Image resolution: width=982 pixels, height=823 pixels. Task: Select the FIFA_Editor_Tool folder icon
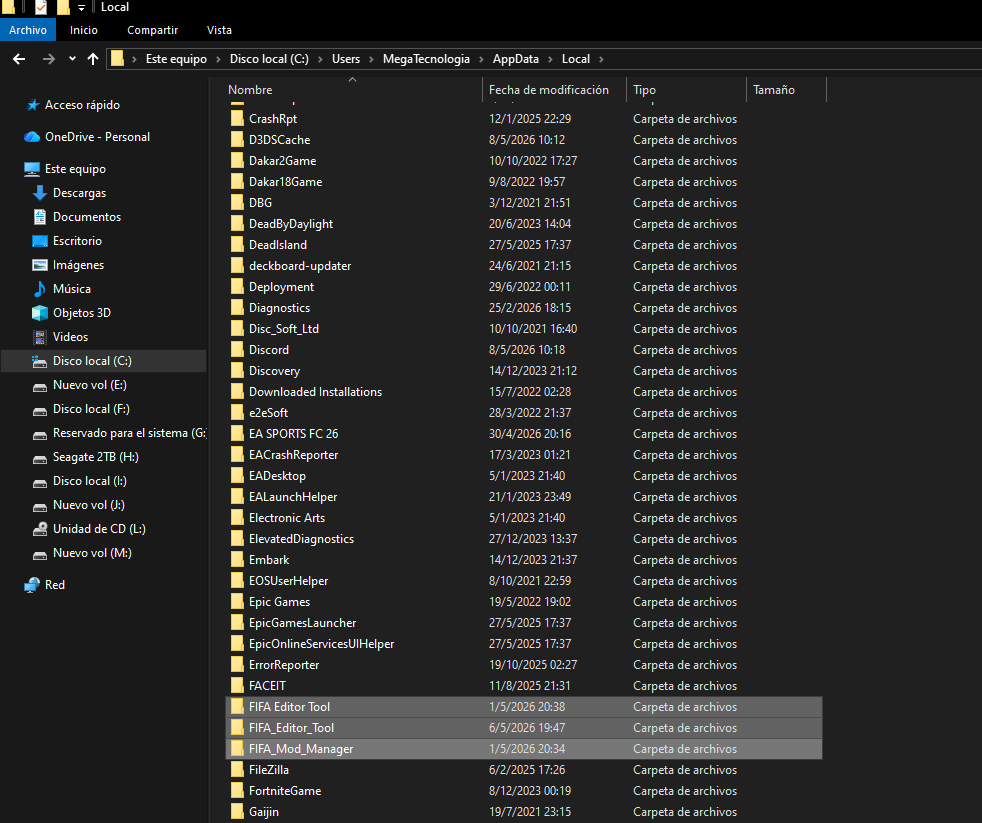tap(237, 728)
